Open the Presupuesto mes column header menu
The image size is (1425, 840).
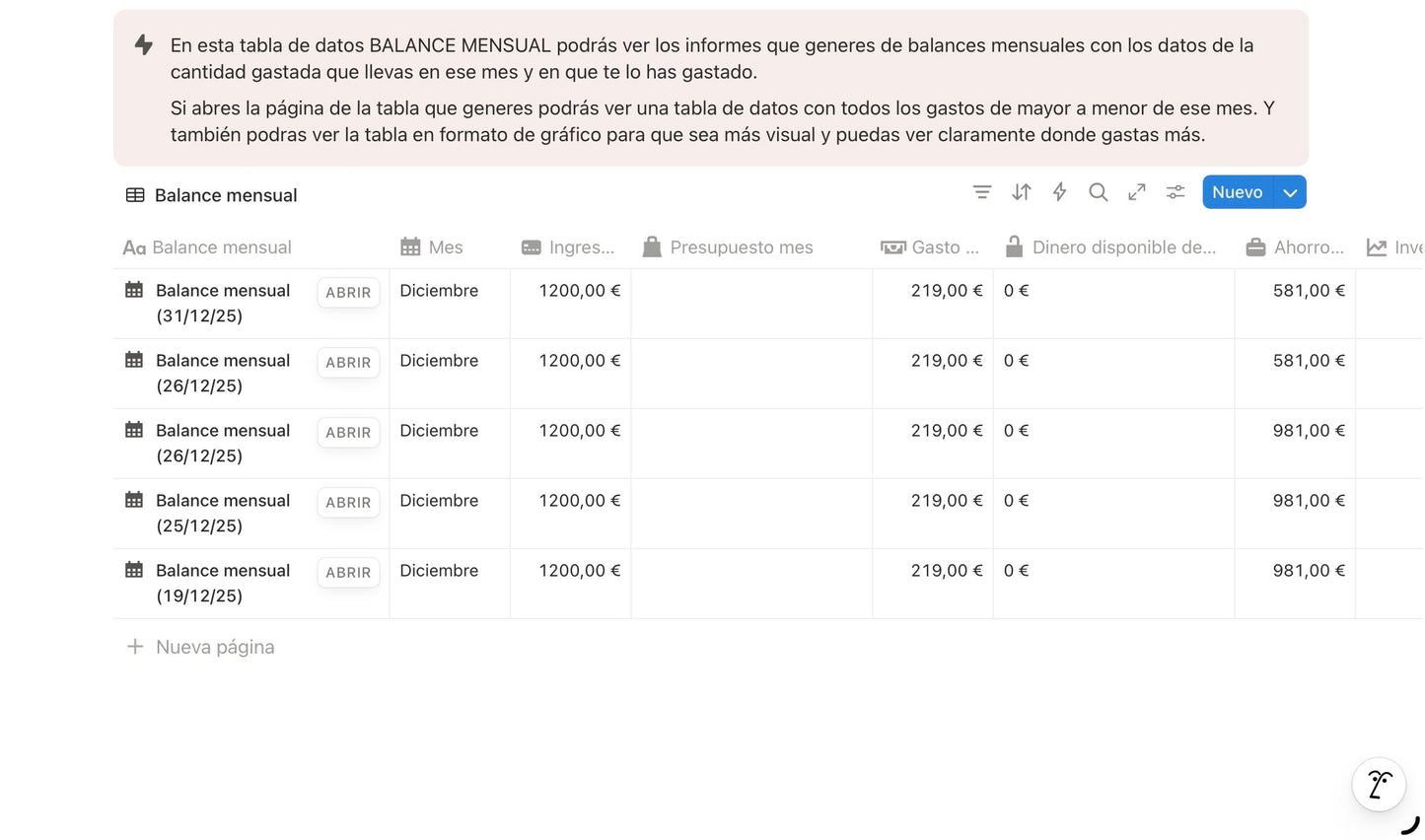point(728,246)
